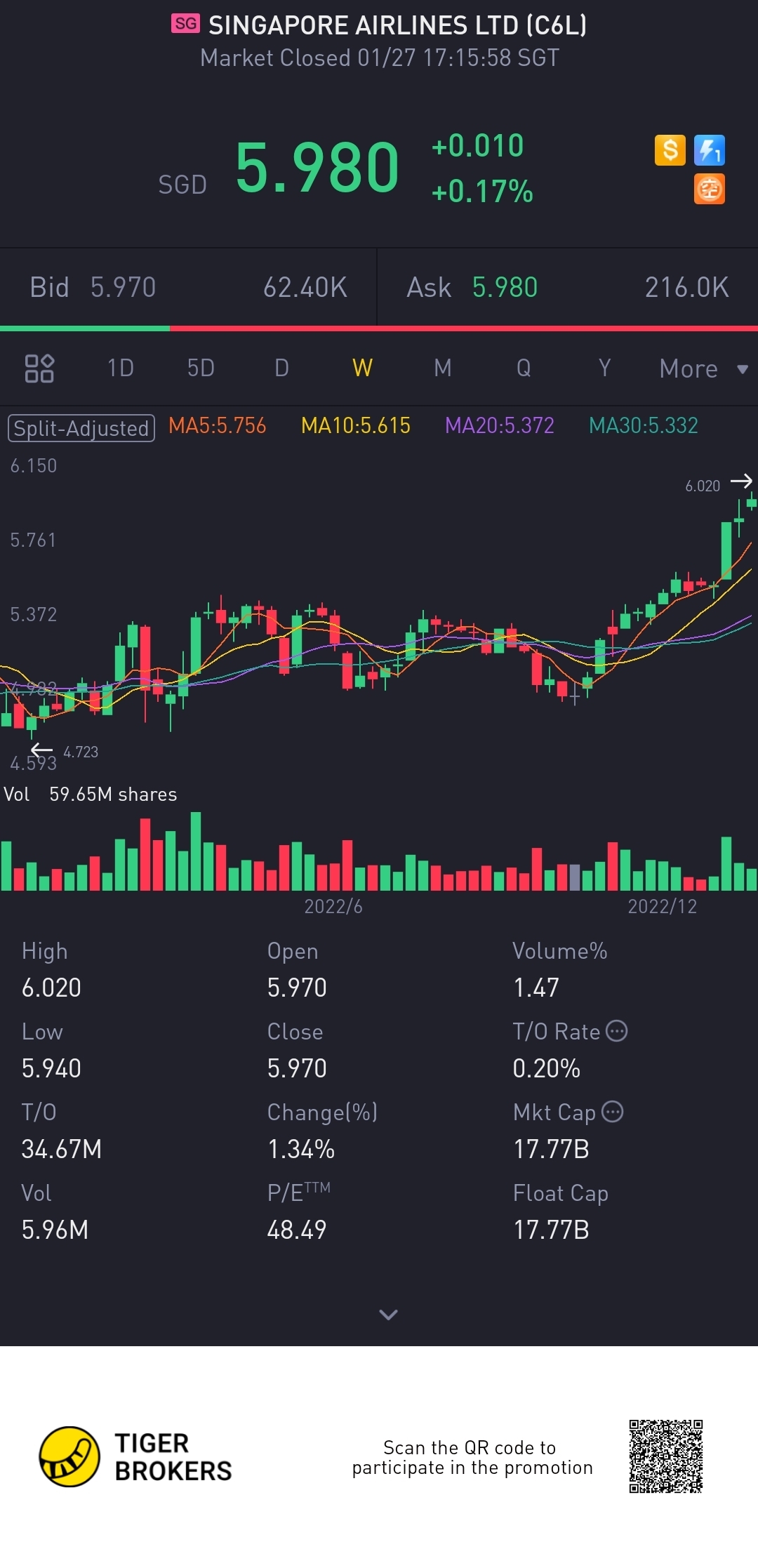This screenshot has width=758, height=1568.
Task: Tap the 6.150 price axis label
Action: coord(34,465)
